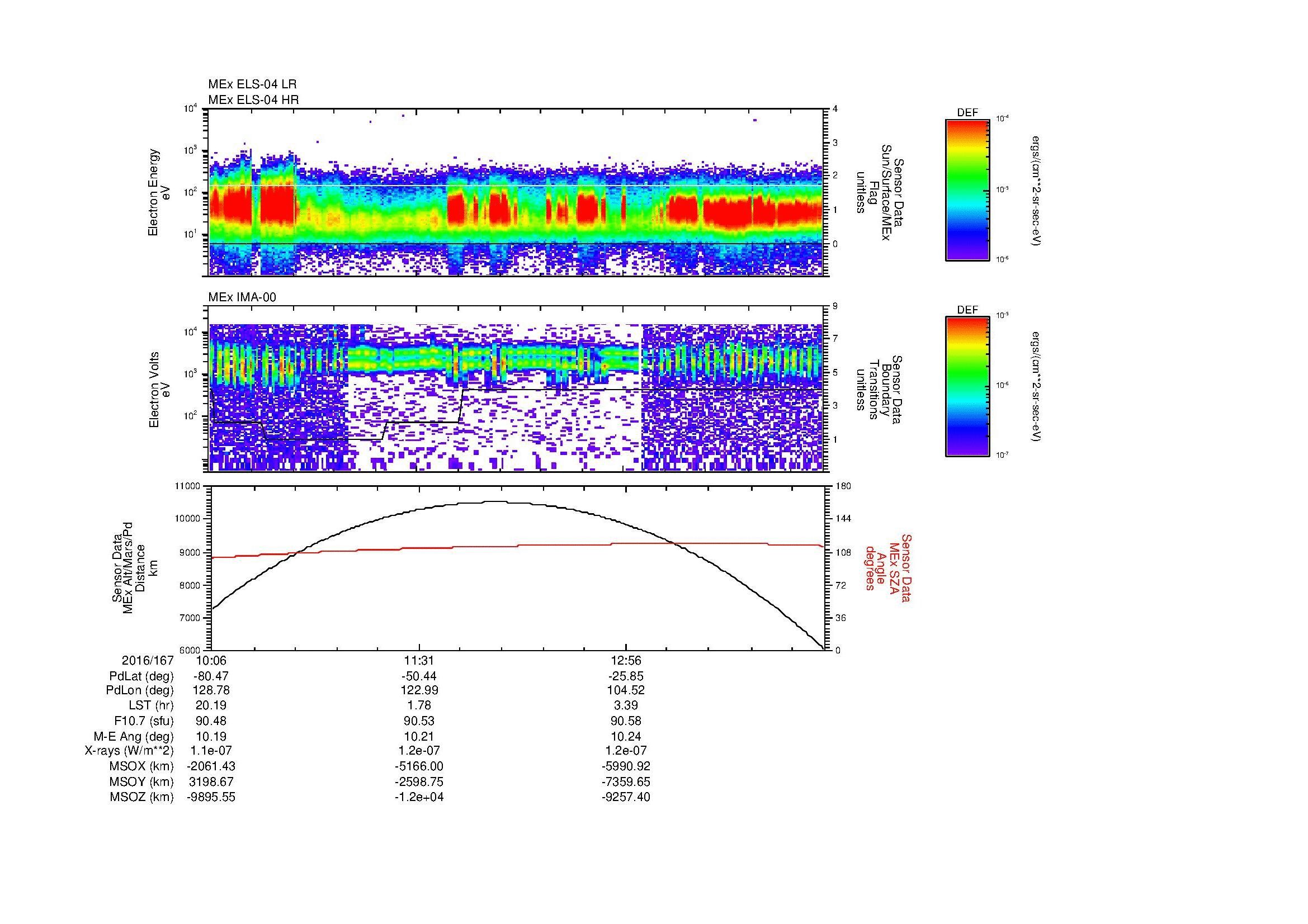Click the PdLon value 128.78
Image resolution: width=1308 pixels, height=924 pixels.
click(211, 690)
